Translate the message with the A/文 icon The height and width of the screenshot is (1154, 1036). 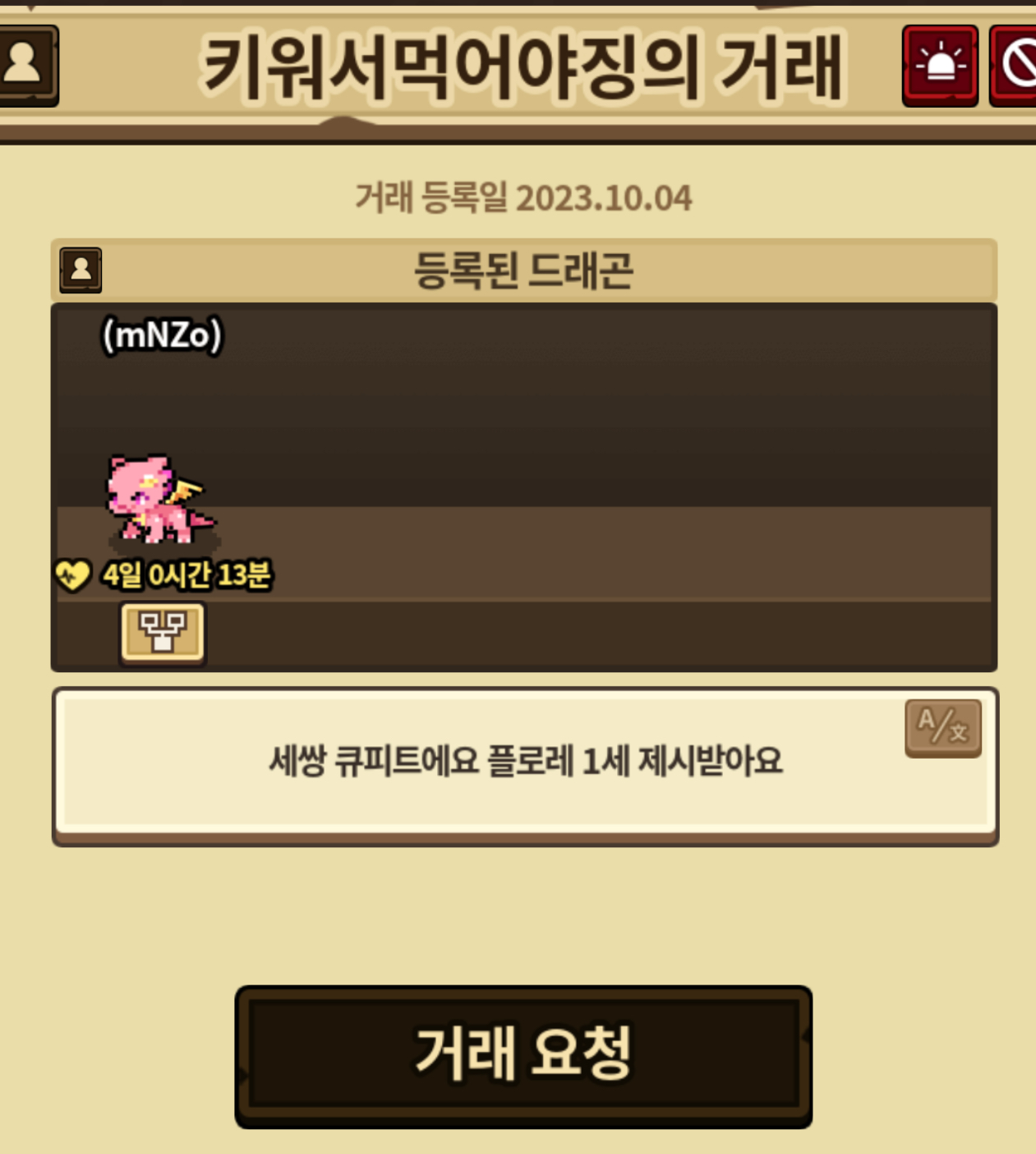[x=943, y=727]
